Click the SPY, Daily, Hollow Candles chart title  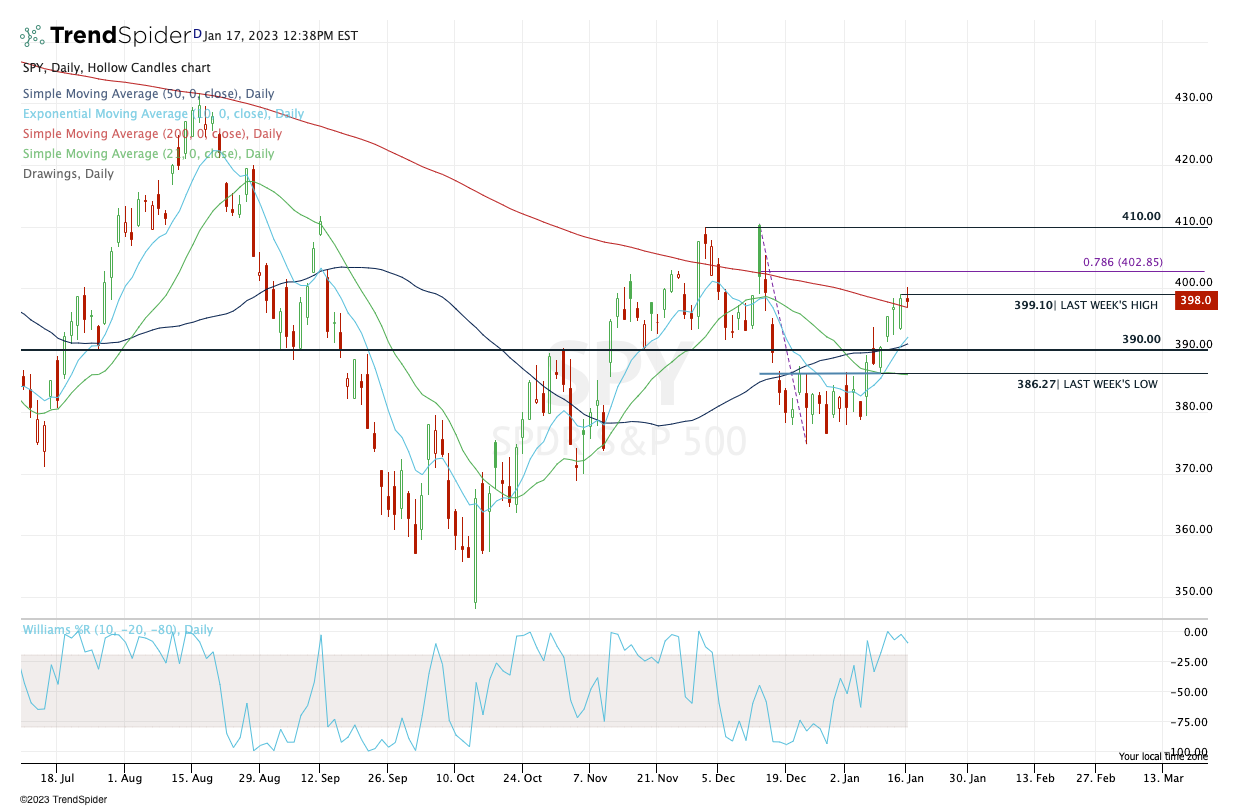click(116, 68)
